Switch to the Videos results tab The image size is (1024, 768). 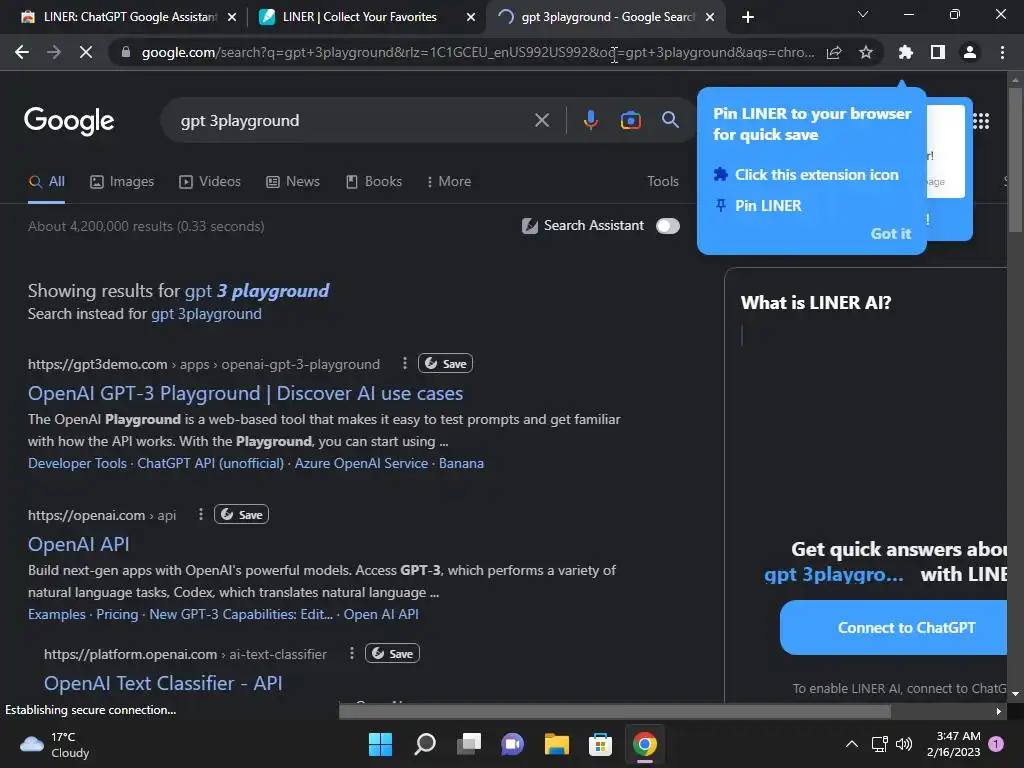[210, 182]
